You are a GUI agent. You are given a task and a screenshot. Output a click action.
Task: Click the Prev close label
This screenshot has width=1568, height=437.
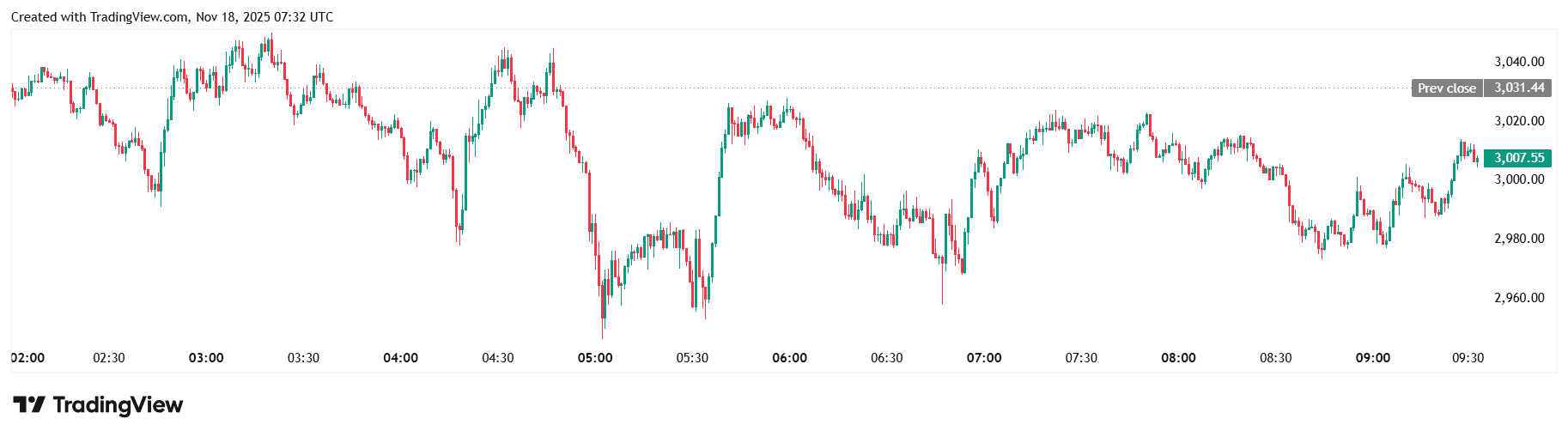(1446, 88)
